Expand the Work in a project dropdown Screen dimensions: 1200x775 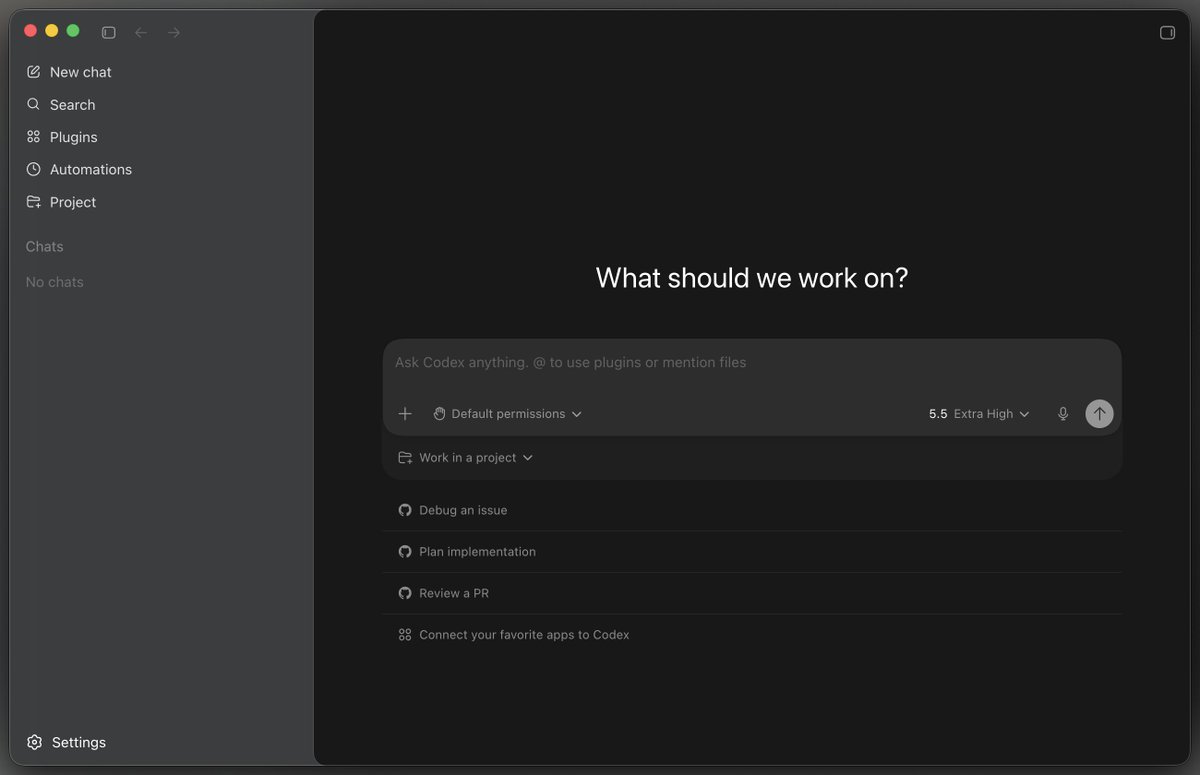[x=466, y=458]
